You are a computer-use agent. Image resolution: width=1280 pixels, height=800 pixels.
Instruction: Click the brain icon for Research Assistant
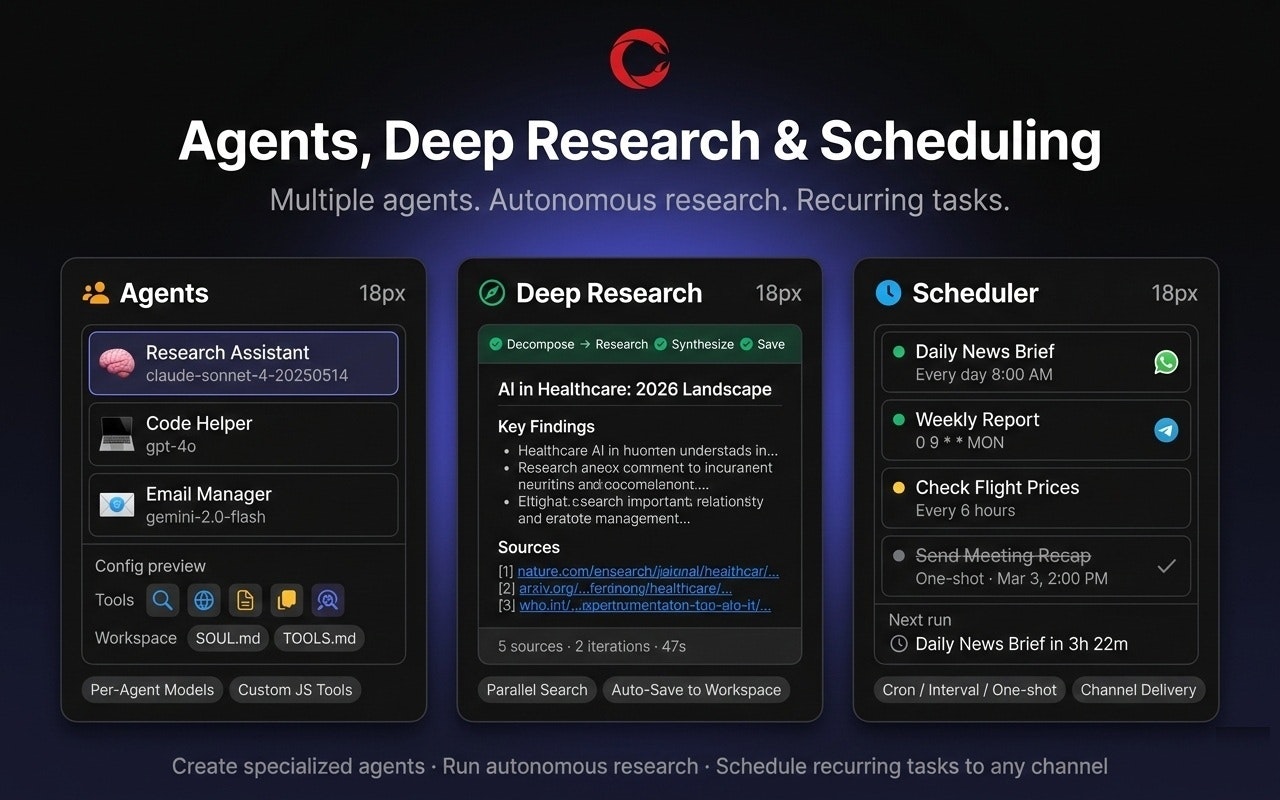click(x=117, y=363)
